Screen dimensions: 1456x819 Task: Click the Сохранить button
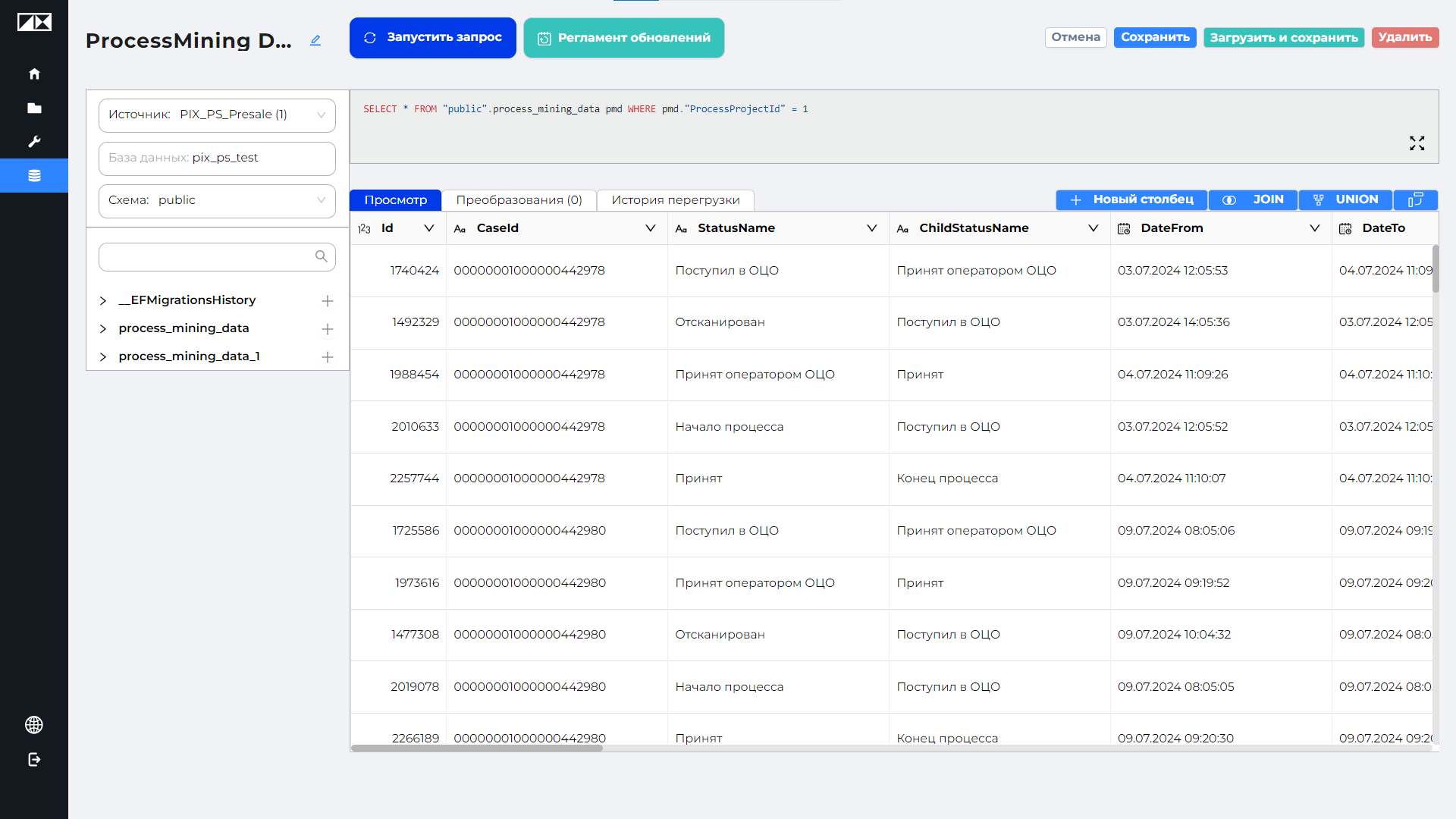pyautogui.click(x=1155, y=37)
